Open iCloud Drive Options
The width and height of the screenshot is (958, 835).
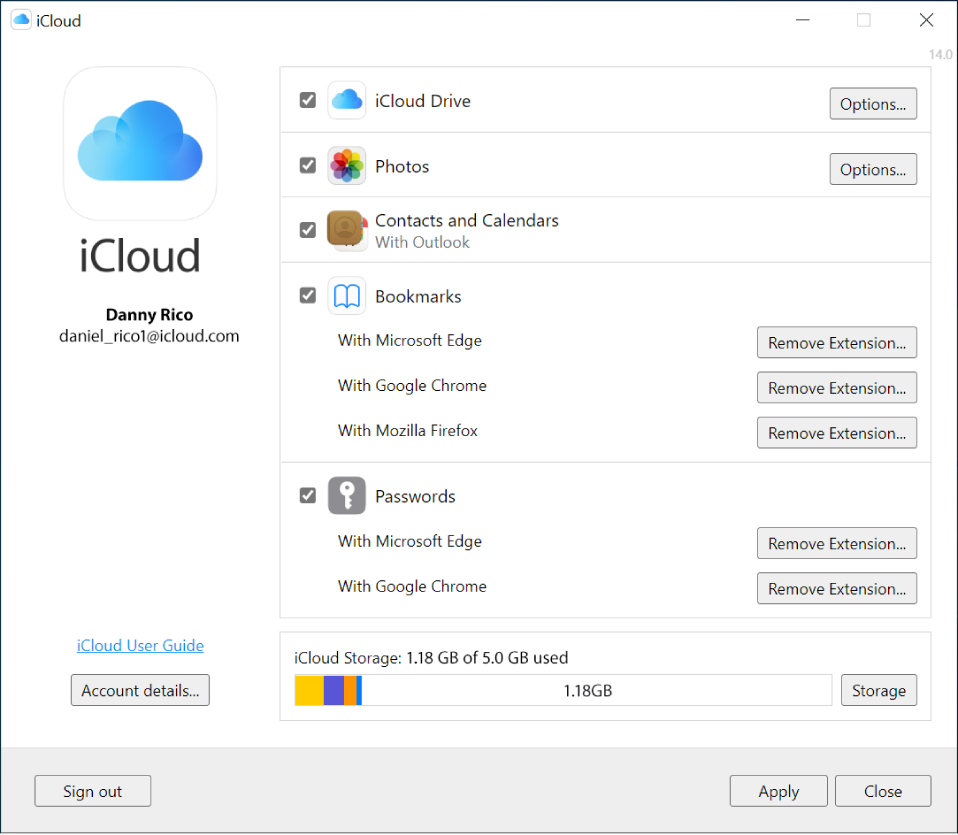point(872,103)
